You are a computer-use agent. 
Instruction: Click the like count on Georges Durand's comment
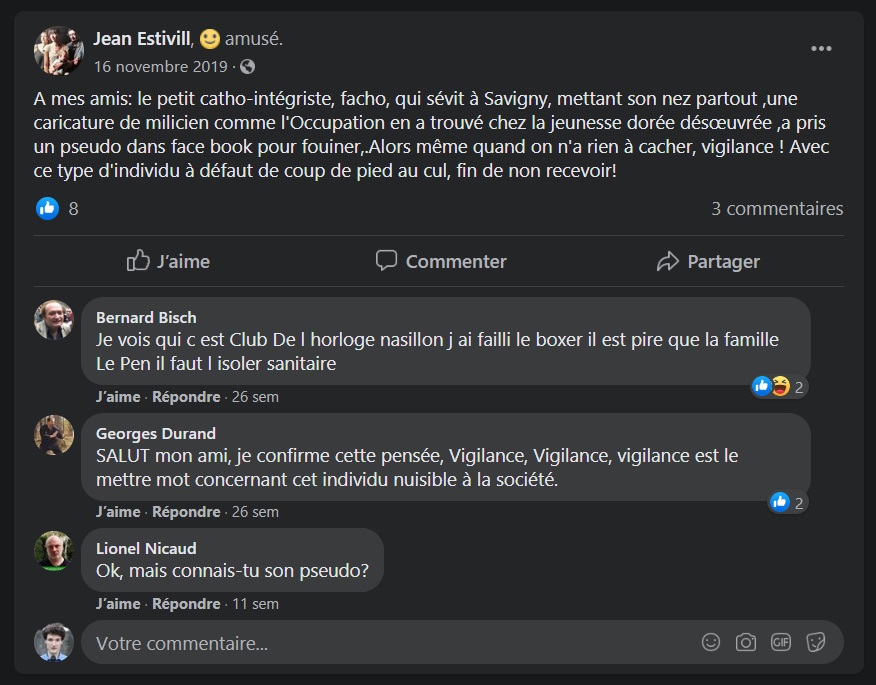pos(788,502)
